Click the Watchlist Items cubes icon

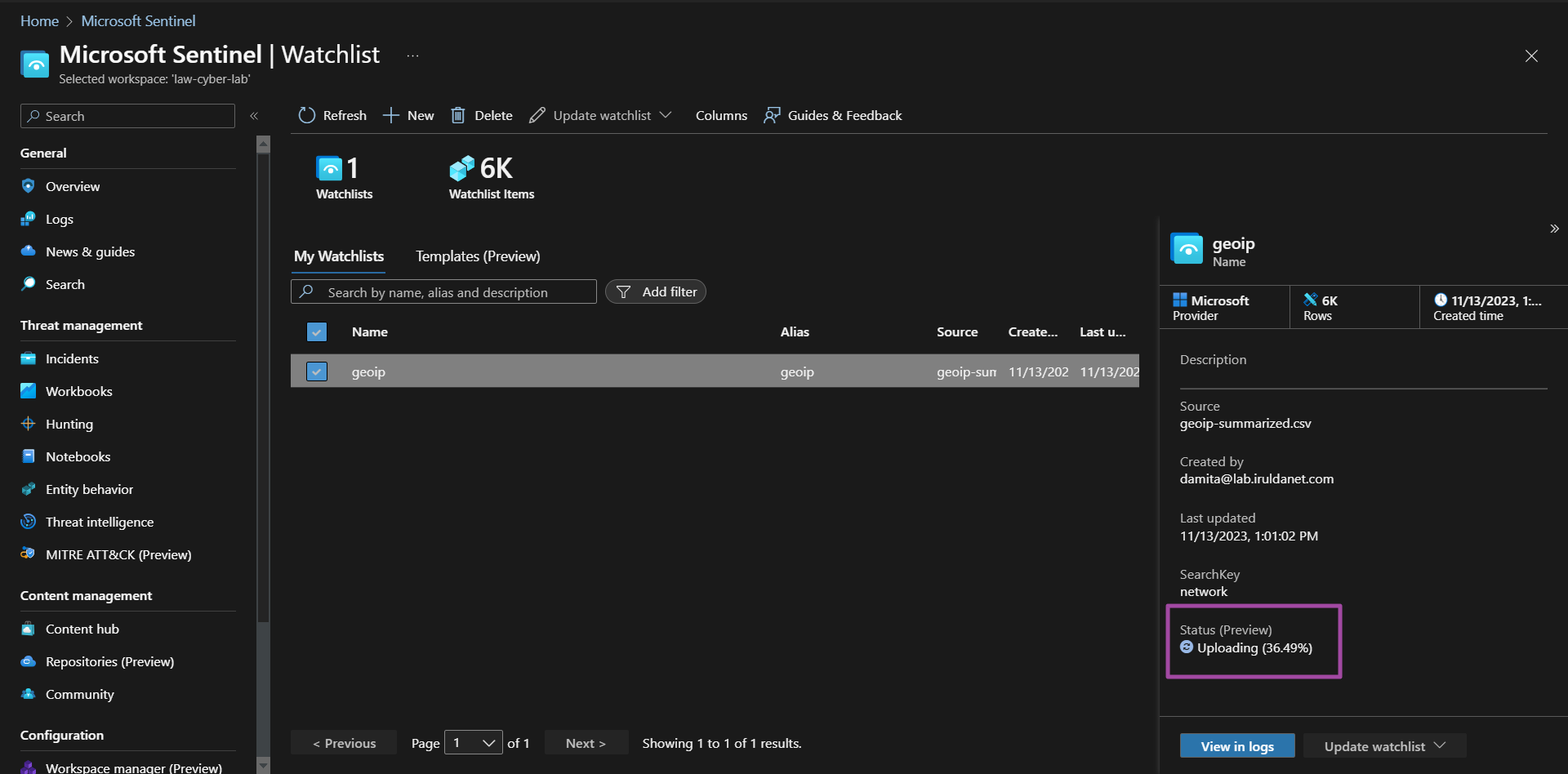point(461,168)
